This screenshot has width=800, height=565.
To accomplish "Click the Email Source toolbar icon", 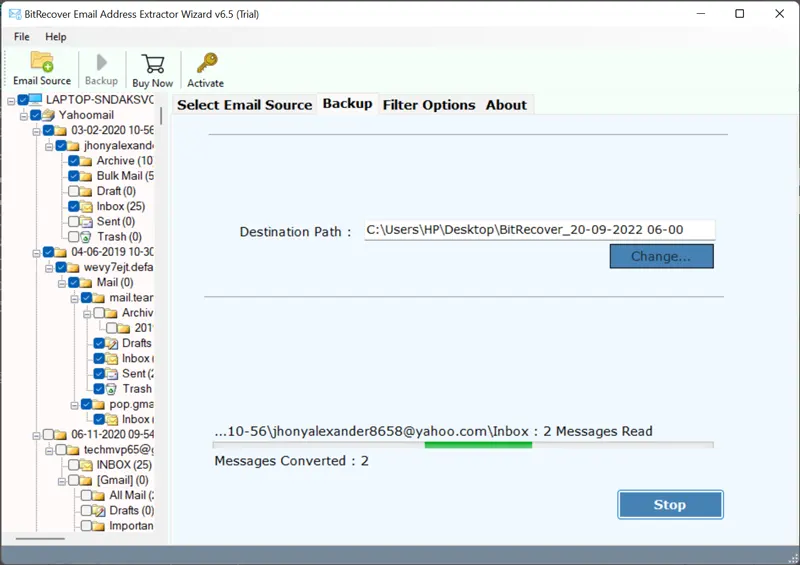I will pos(42,63).
